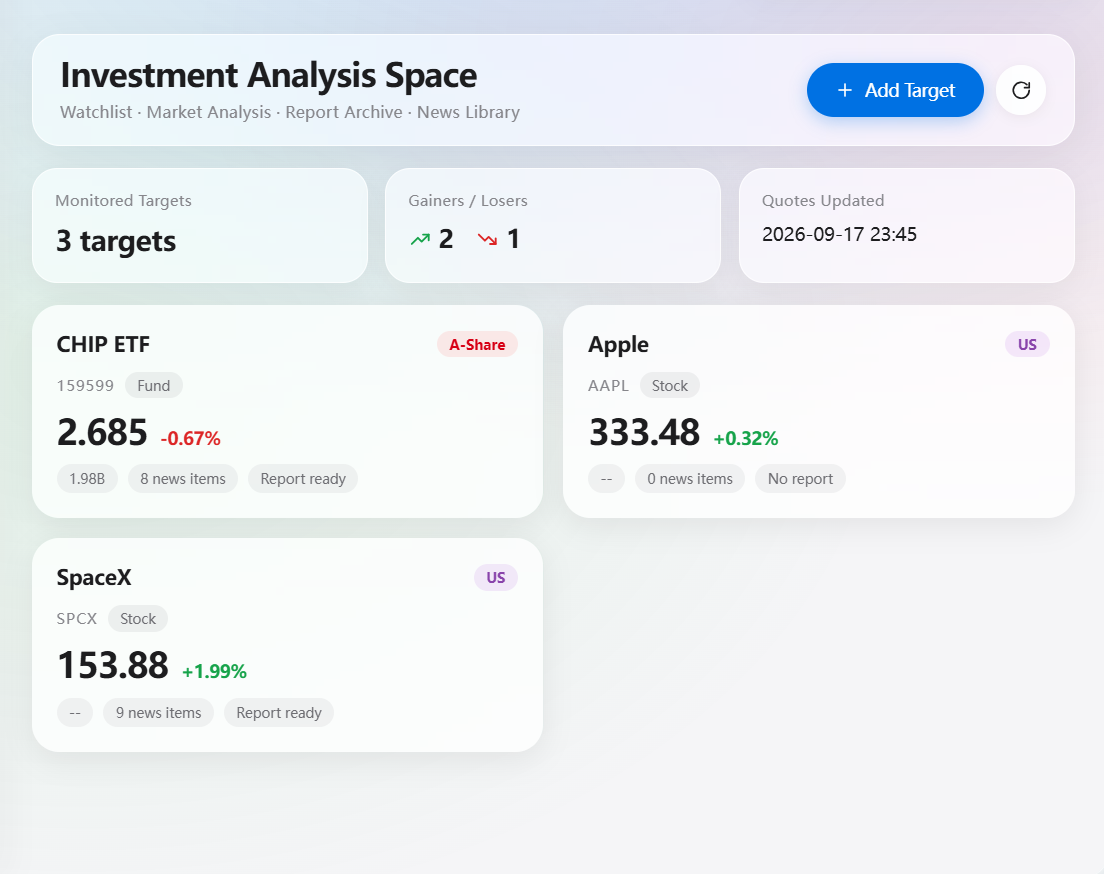Click the US badge on SpaceX card
The height and width of the screenshot is (874, 1104).
496,578
